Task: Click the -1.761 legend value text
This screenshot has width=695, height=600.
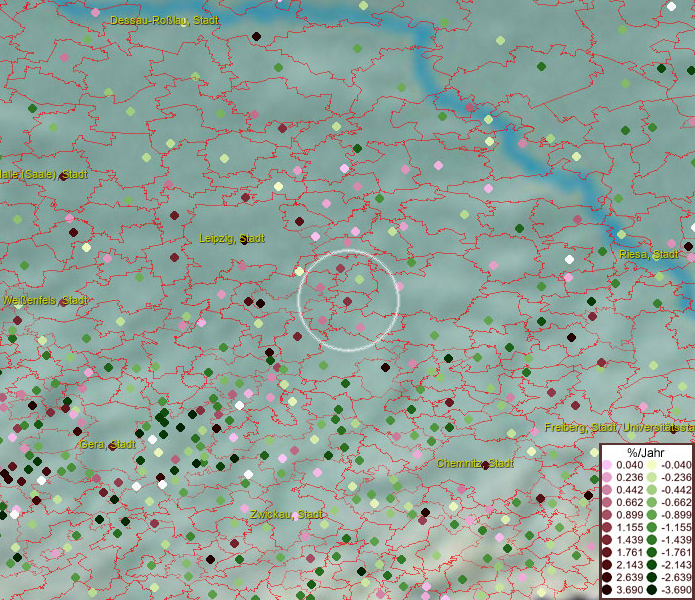Action: tap(676, 553)
